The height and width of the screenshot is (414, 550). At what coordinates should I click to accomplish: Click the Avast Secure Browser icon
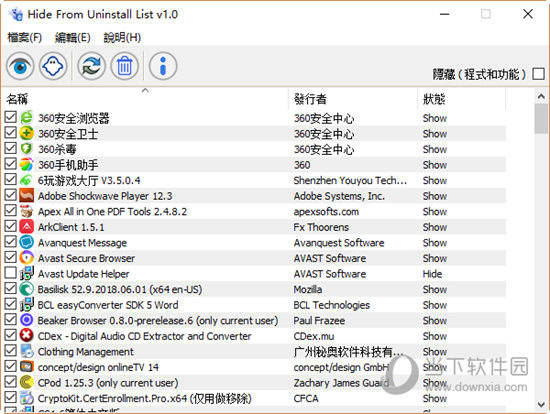pos(26,258)
